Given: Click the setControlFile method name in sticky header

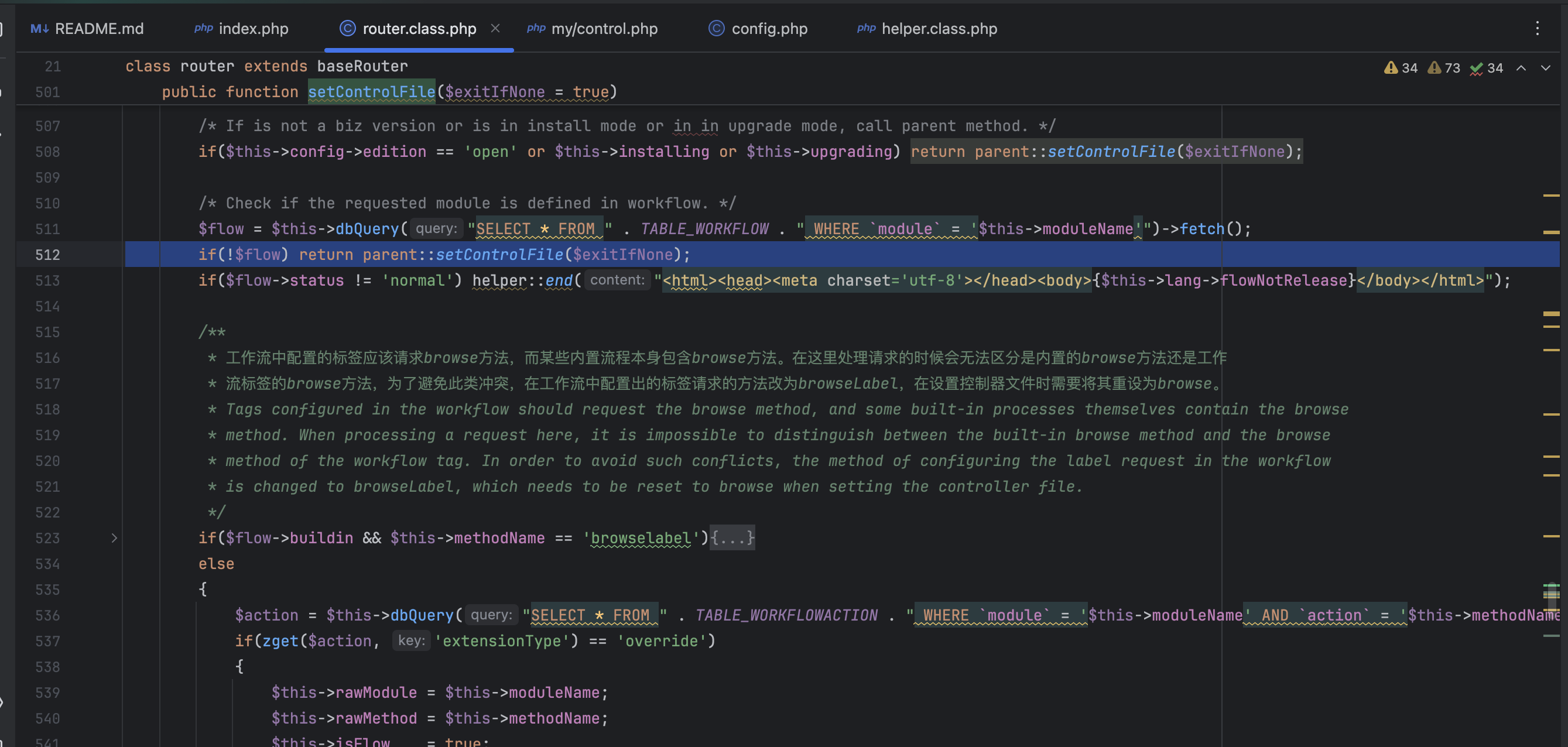Looking at the screenshot, I should coord(371,92).
